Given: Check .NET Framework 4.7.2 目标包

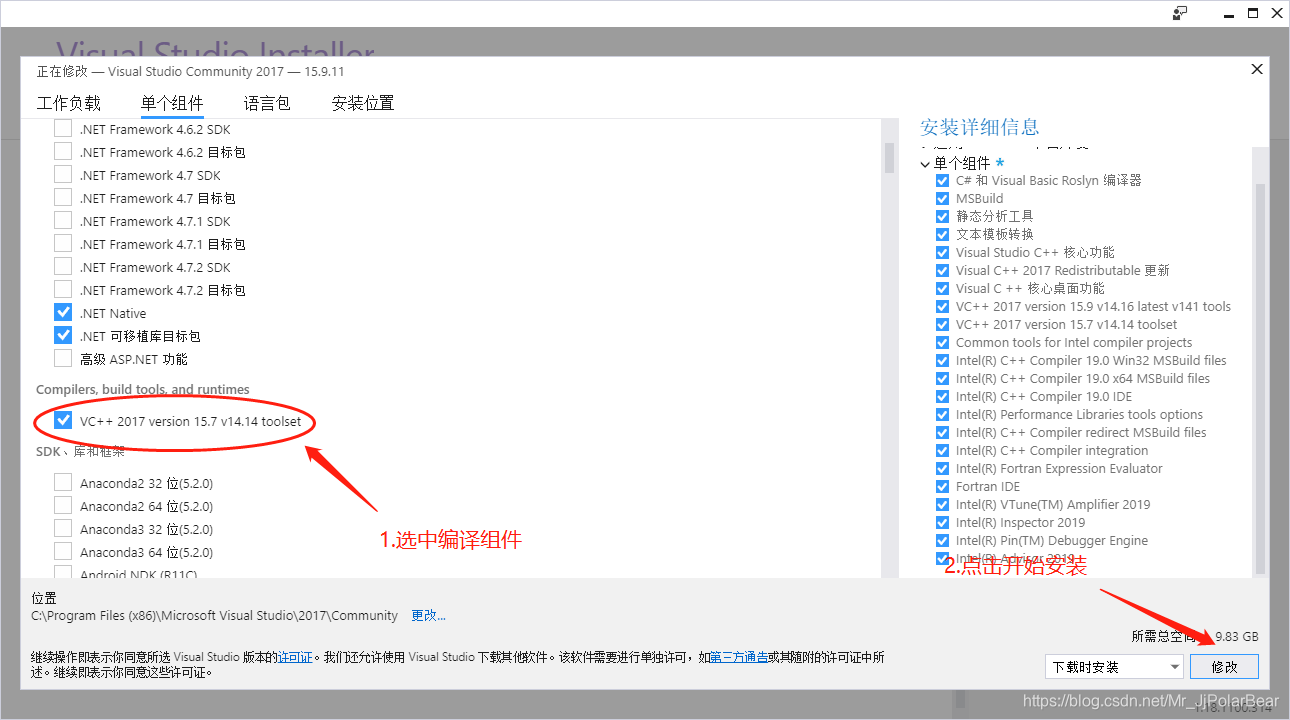Looking at the screenshot, I should (x=63, y=290).
